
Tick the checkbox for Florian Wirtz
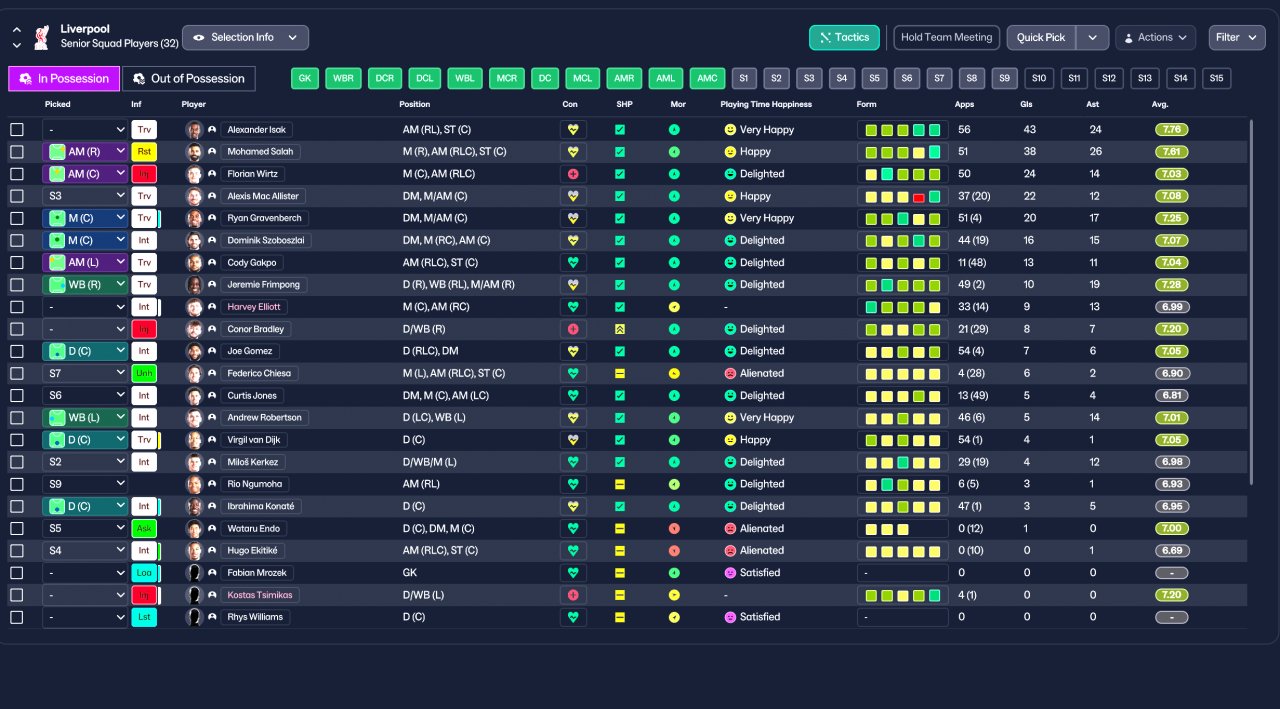[x=17, y=174]
